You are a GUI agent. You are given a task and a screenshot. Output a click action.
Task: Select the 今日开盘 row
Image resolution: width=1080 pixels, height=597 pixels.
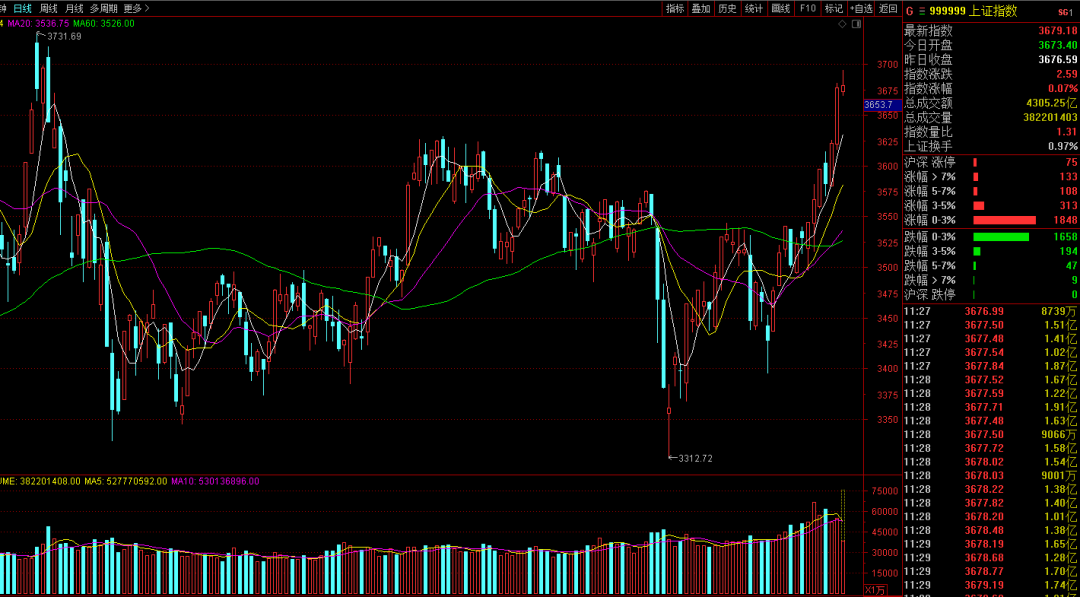tap(991, 45)
